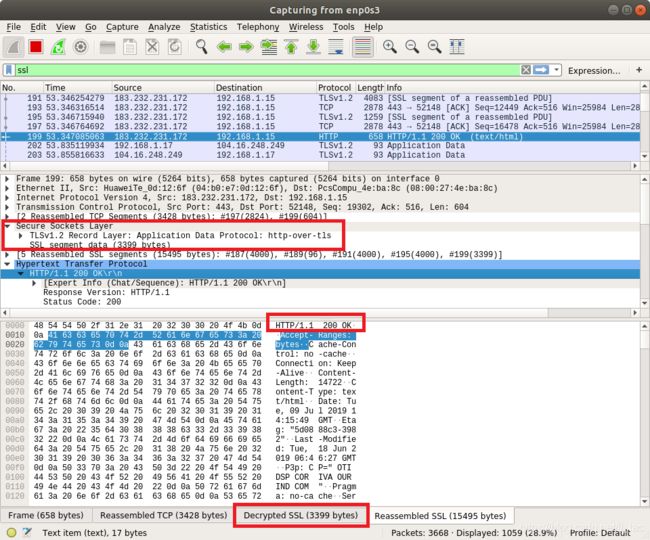
Task: Zoom out on packet text
Action: point(412,47)
